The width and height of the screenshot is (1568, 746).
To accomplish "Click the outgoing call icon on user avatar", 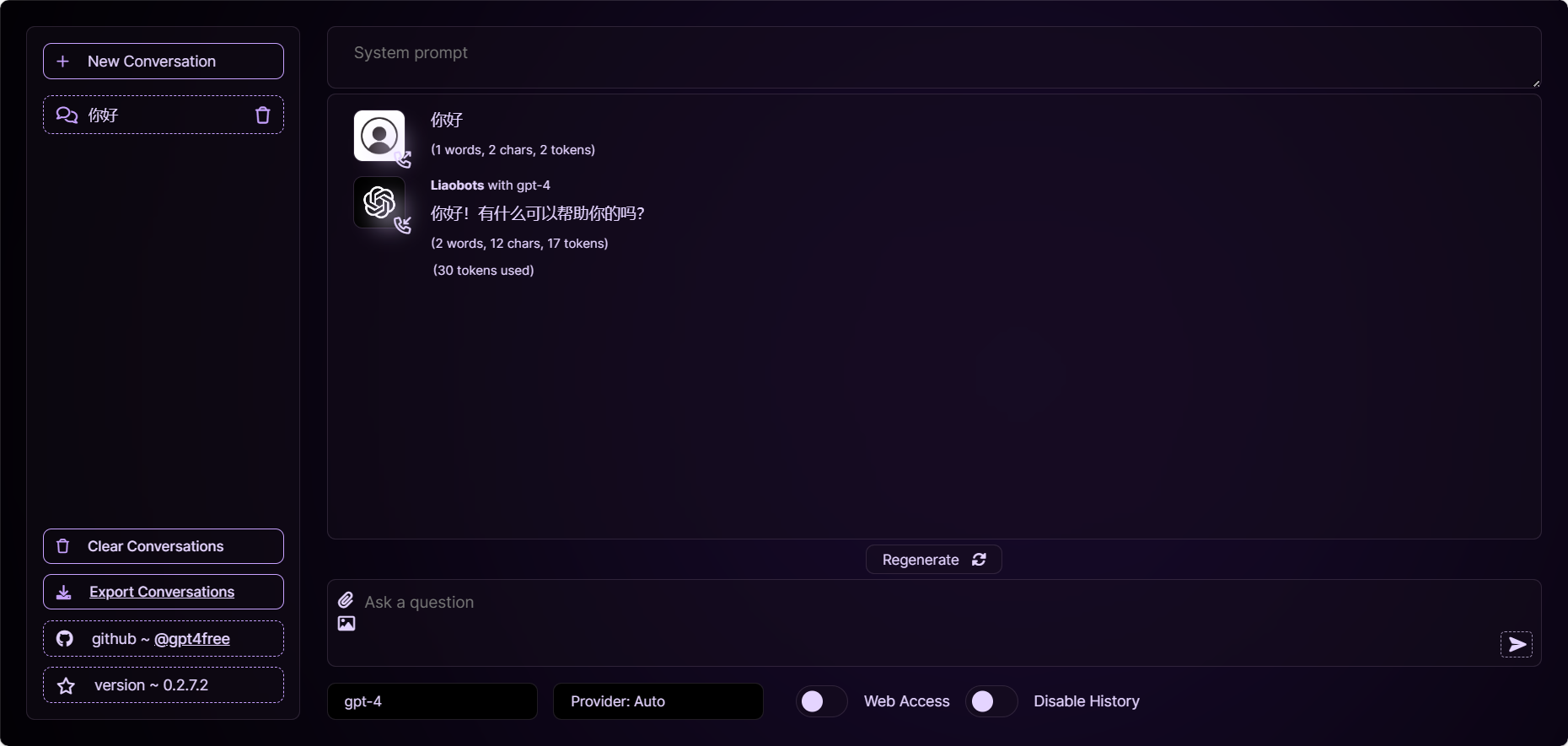I will [403, 158].
